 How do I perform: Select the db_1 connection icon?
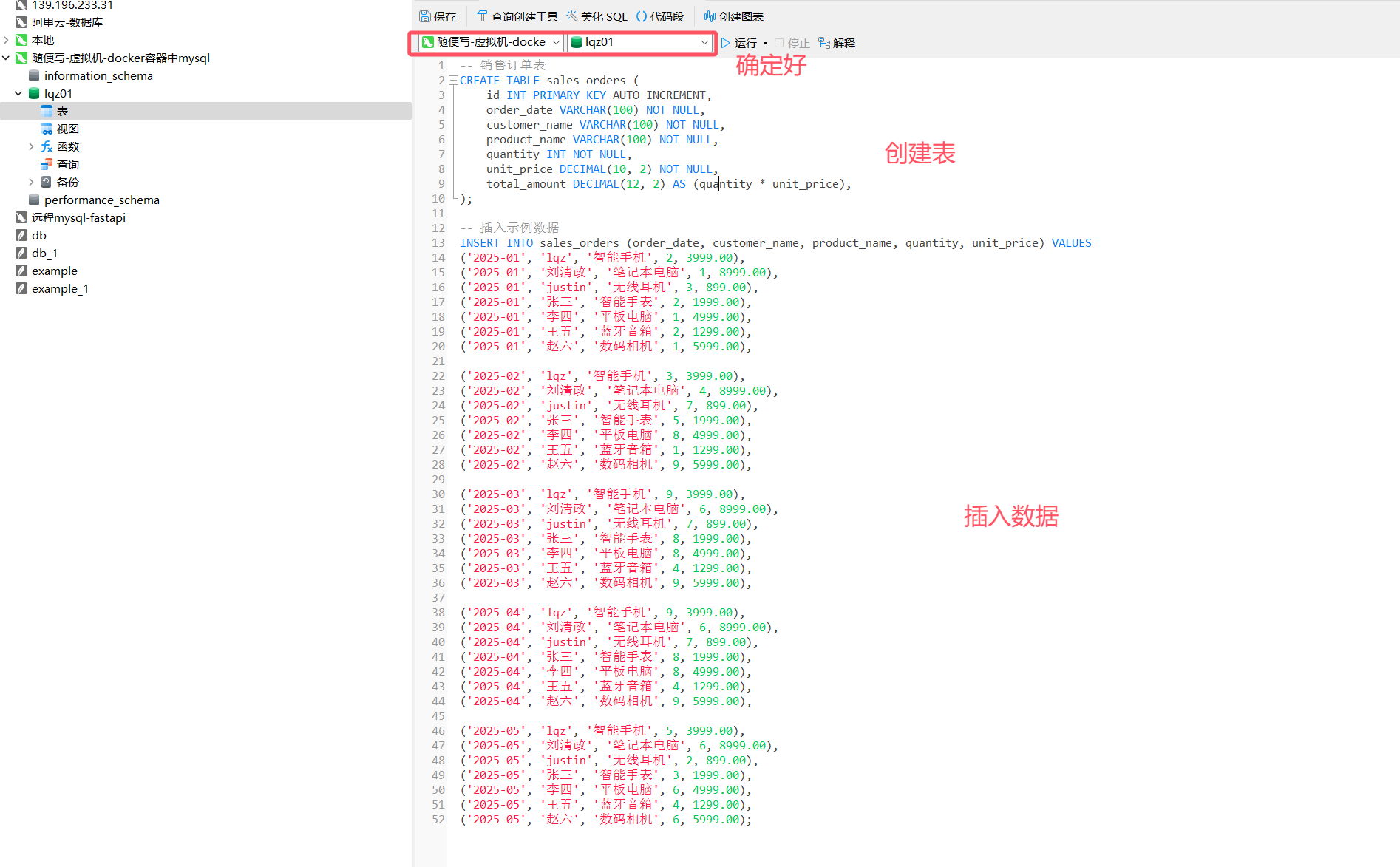point(21,253)
